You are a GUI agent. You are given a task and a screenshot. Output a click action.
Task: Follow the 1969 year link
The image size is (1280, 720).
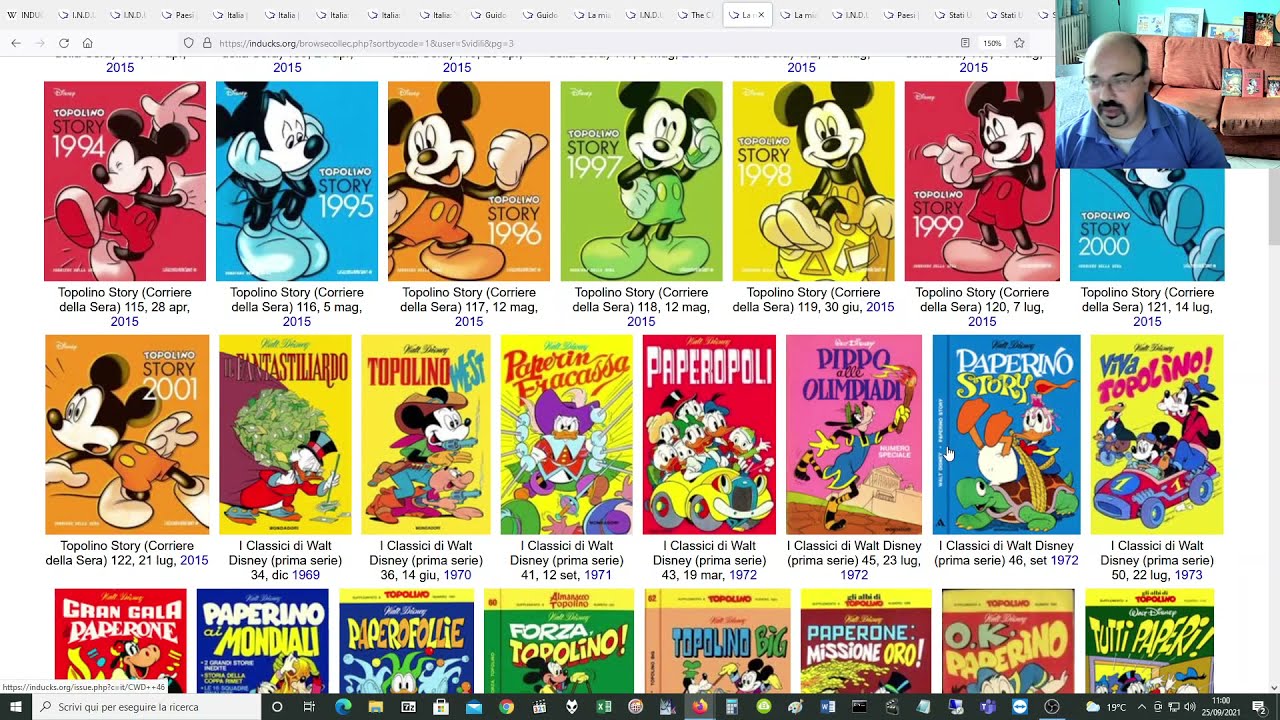(x=306, y=575)
